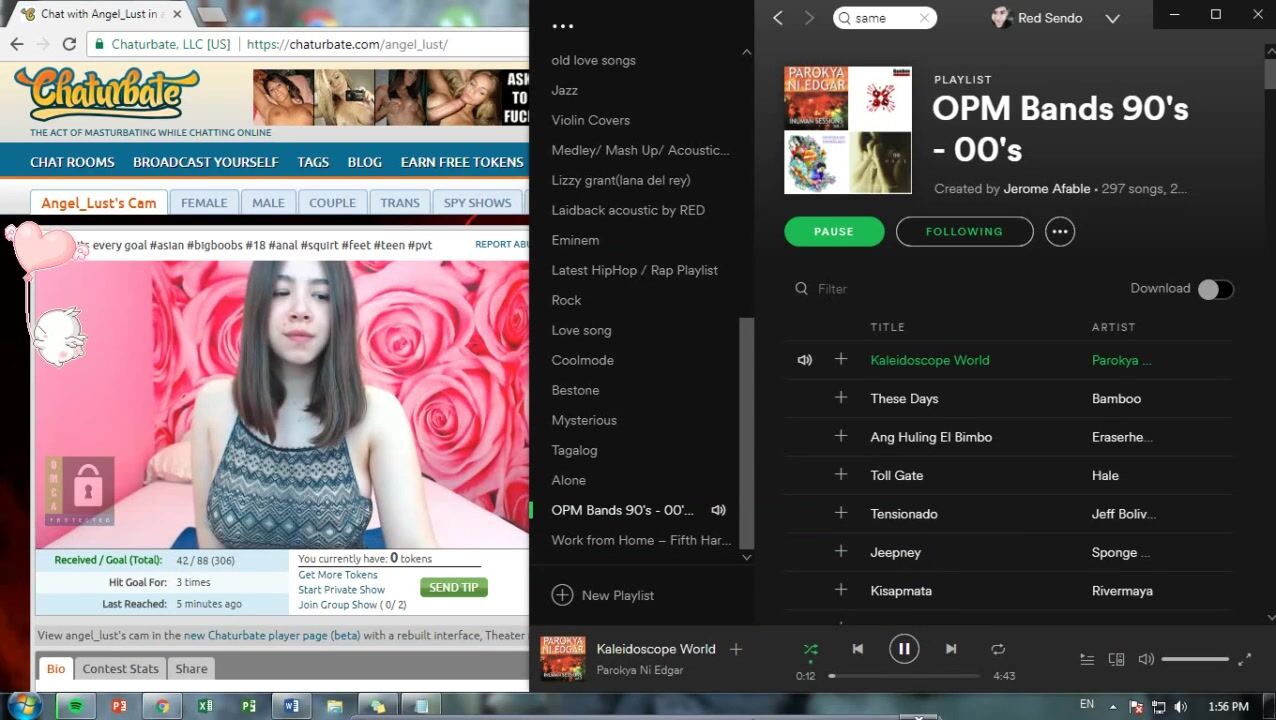The width and height of the screenshot is (1276, 720).
Task: Create a New Playlist
Action: pos(603,595)
